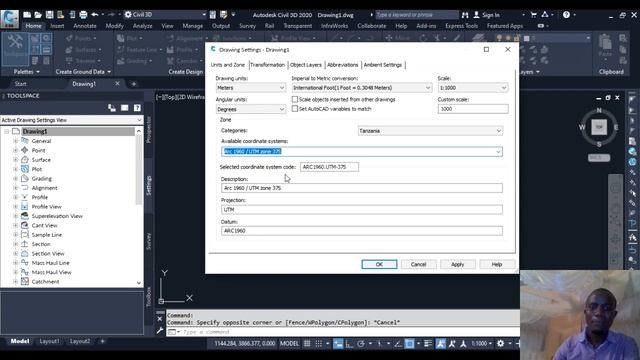The image size is (640, 360).
Task: Open the Drawing units dropdown
Action: pos(251,88)
